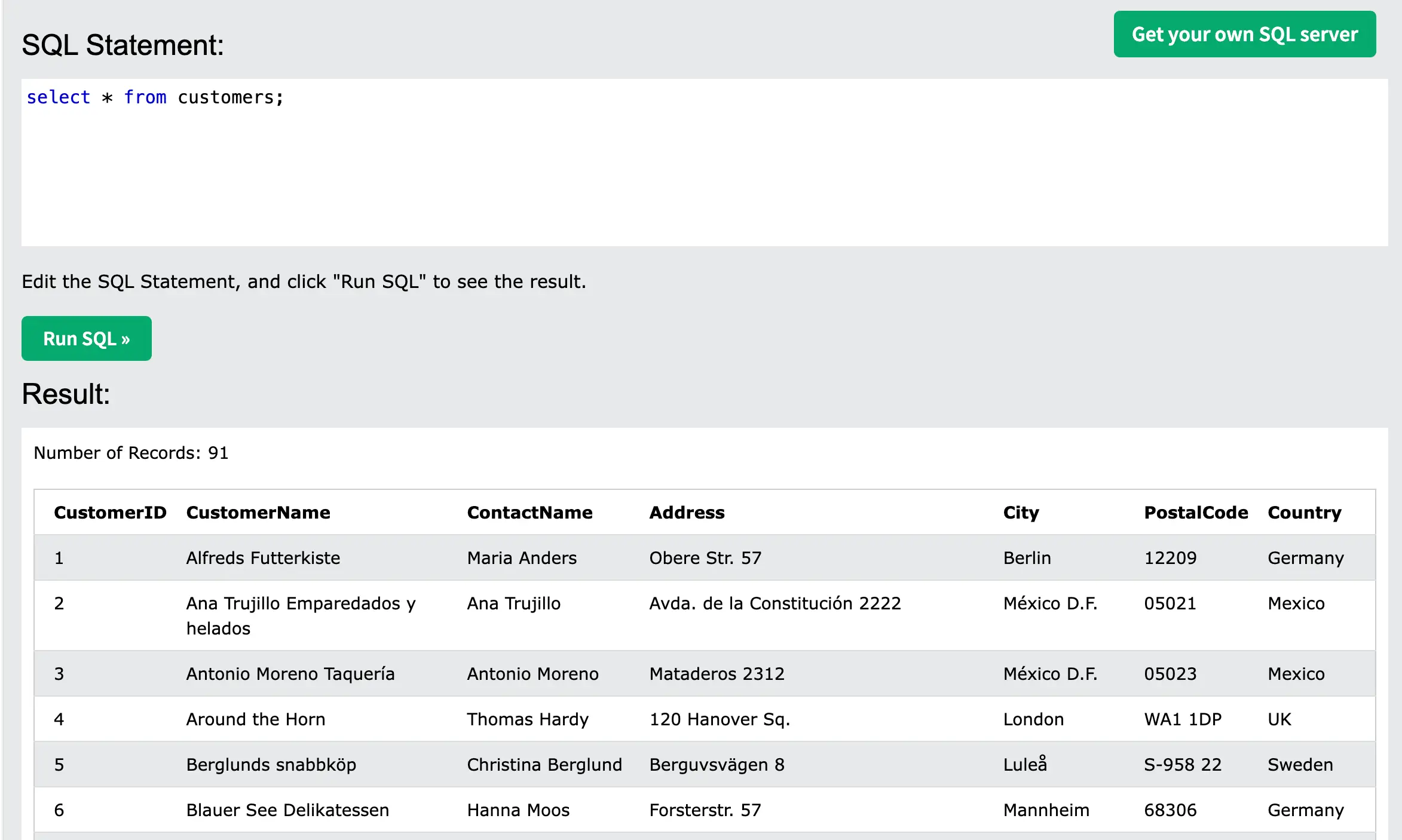Viewport: 1402px width, 840px height.
Task: Click postal code 68306 cell
Action: (1170, 810)
